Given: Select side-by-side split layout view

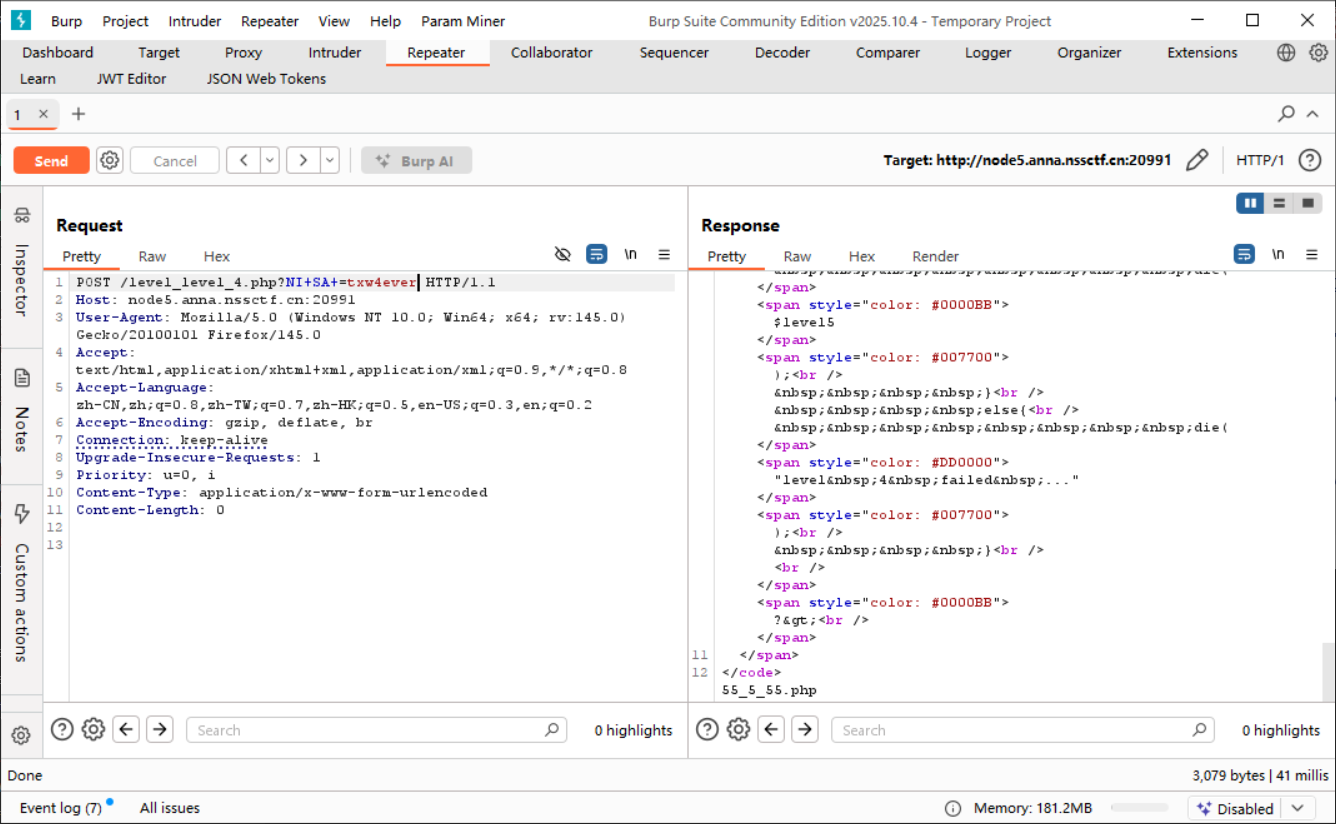Looking at the screenshot, I should 1250,203.
